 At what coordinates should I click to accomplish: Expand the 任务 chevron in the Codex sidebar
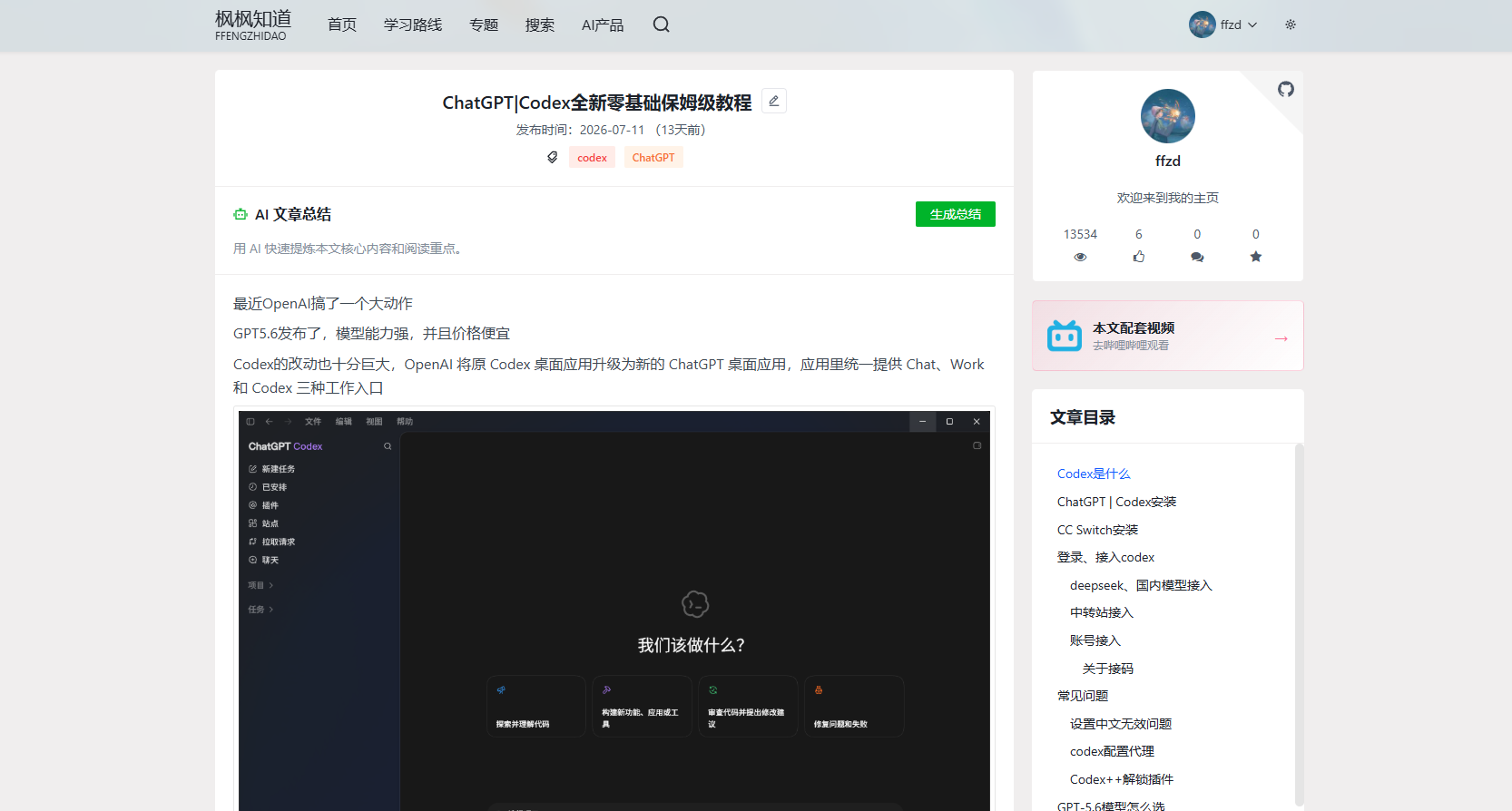tap(270, 610)
